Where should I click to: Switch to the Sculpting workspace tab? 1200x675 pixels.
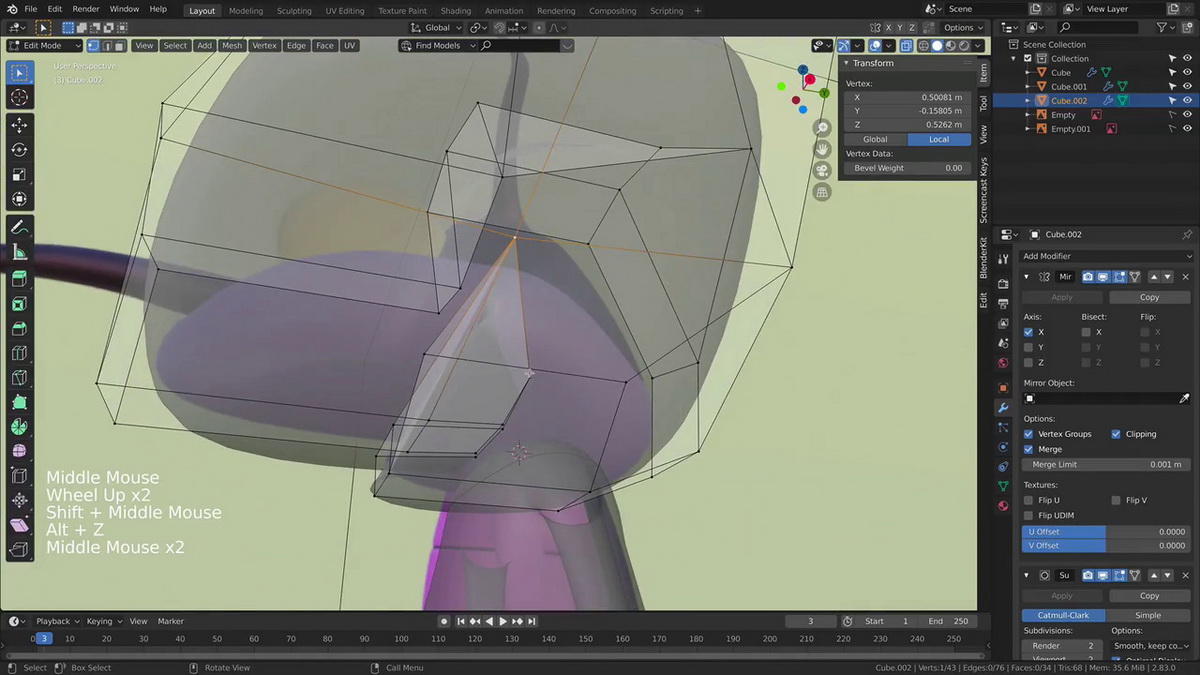point(294,11)
